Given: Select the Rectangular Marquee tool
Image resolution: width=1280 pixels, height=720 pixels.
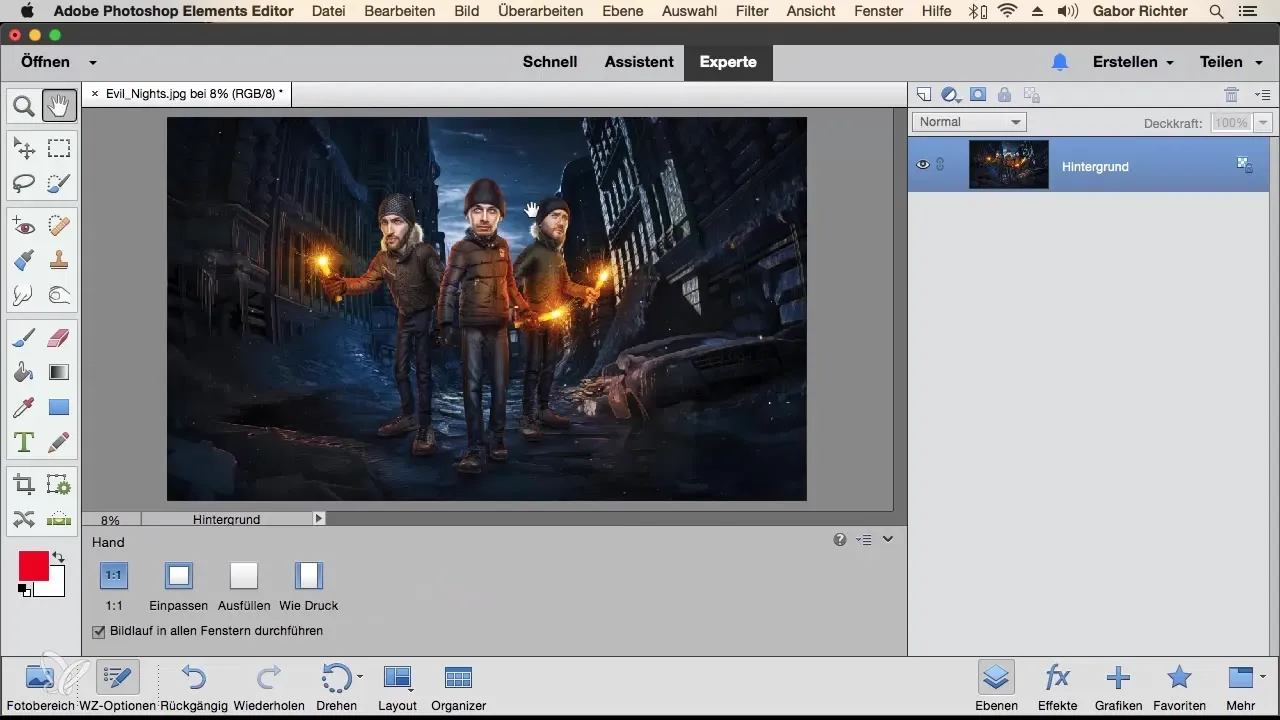Looking at the screenshot, I should coord(59,149).
